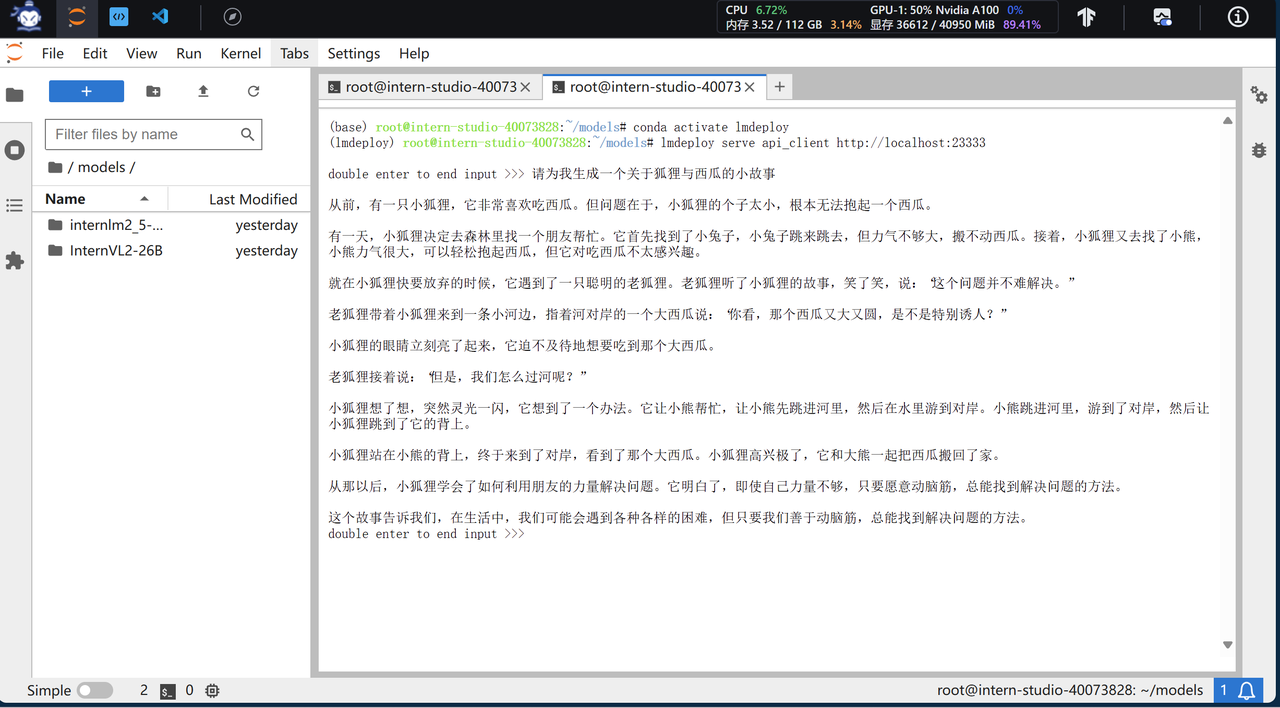Open the Tabs menu
Image resolution: width=1280 pixels, height=708 pixels.
(x=294, y=53)
